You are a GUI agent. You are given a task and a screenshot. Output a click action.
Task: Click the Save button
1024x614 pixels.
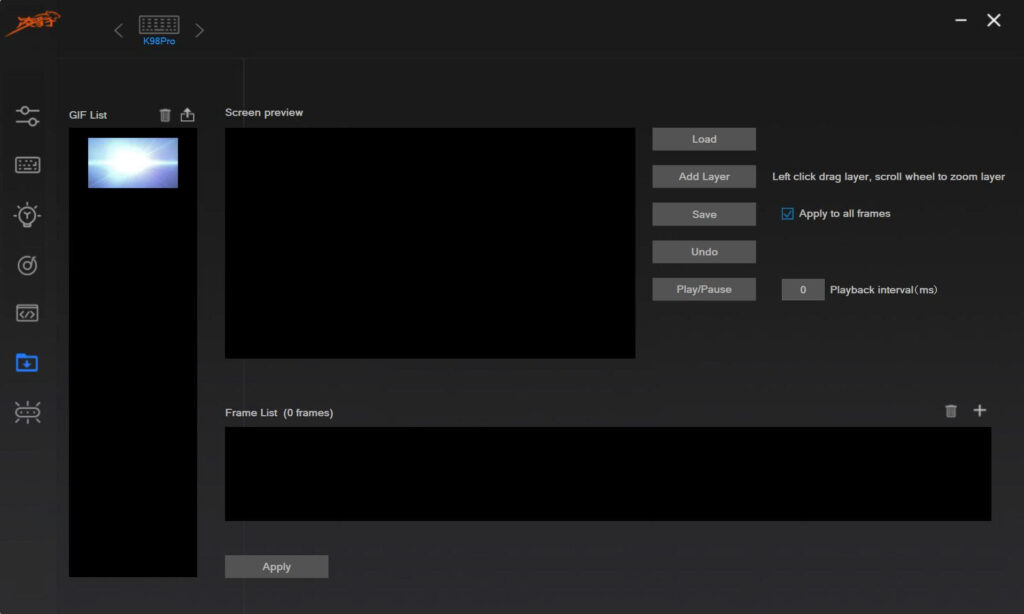[x=704, y=214]
